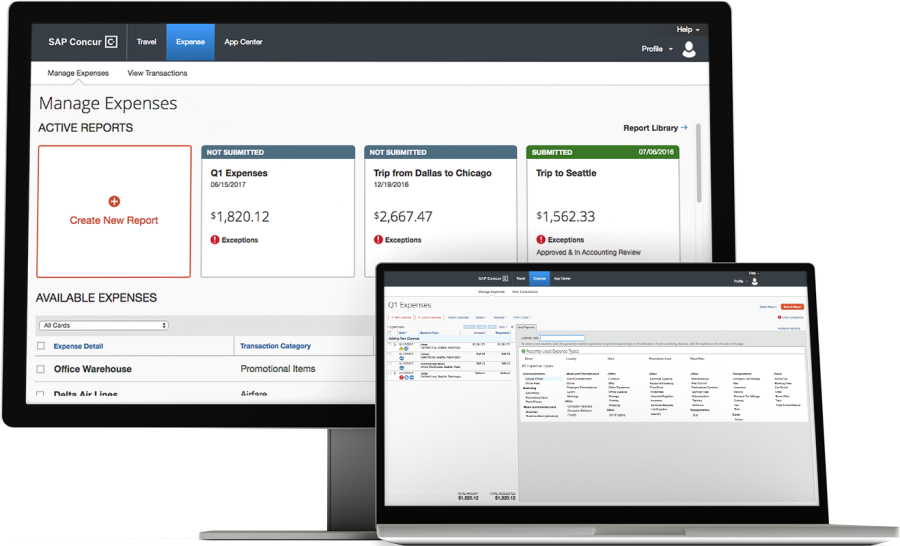The width and height of the screenshot is (900, 546).
Task: Click the 07/06/2016 submitted date
Action: (656, 152)
